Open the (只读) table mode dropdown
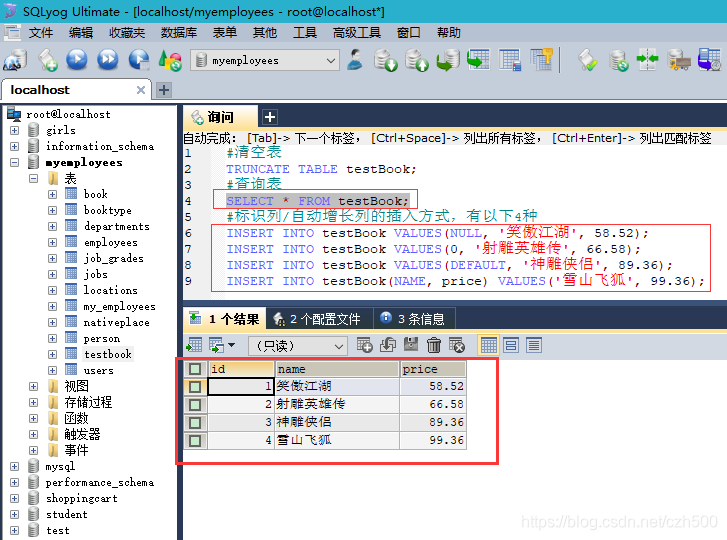The width and height of the screenshot is (727, 540). click(x=298, y=346)
